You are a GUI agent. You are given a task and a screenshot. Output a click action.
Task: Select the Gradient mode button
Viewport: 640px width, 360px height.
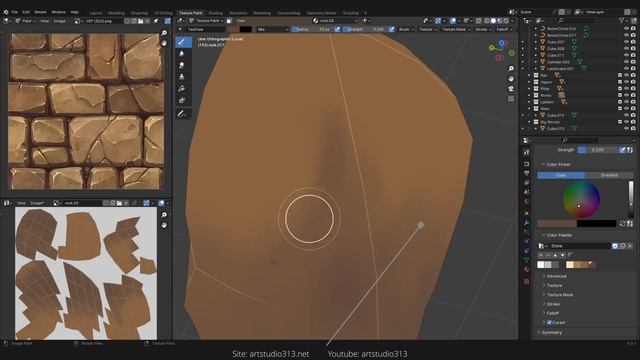(609, 175)
